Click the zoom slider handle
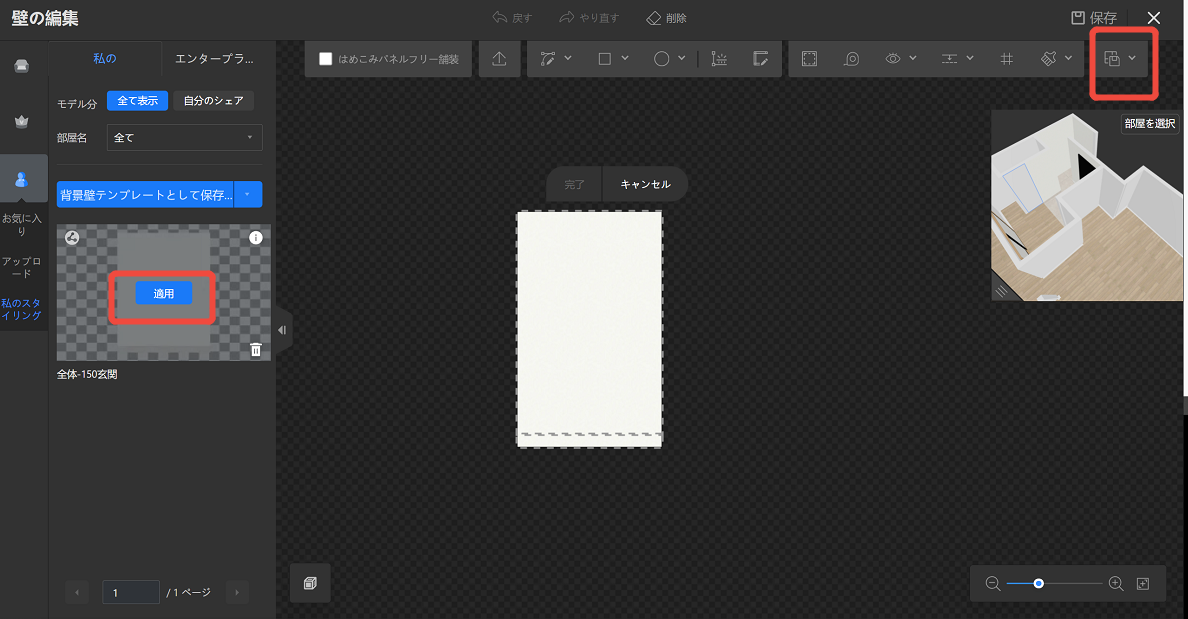Image resolution: width=1188 pixels, height=619 pixels. [x=1039, y=583]
